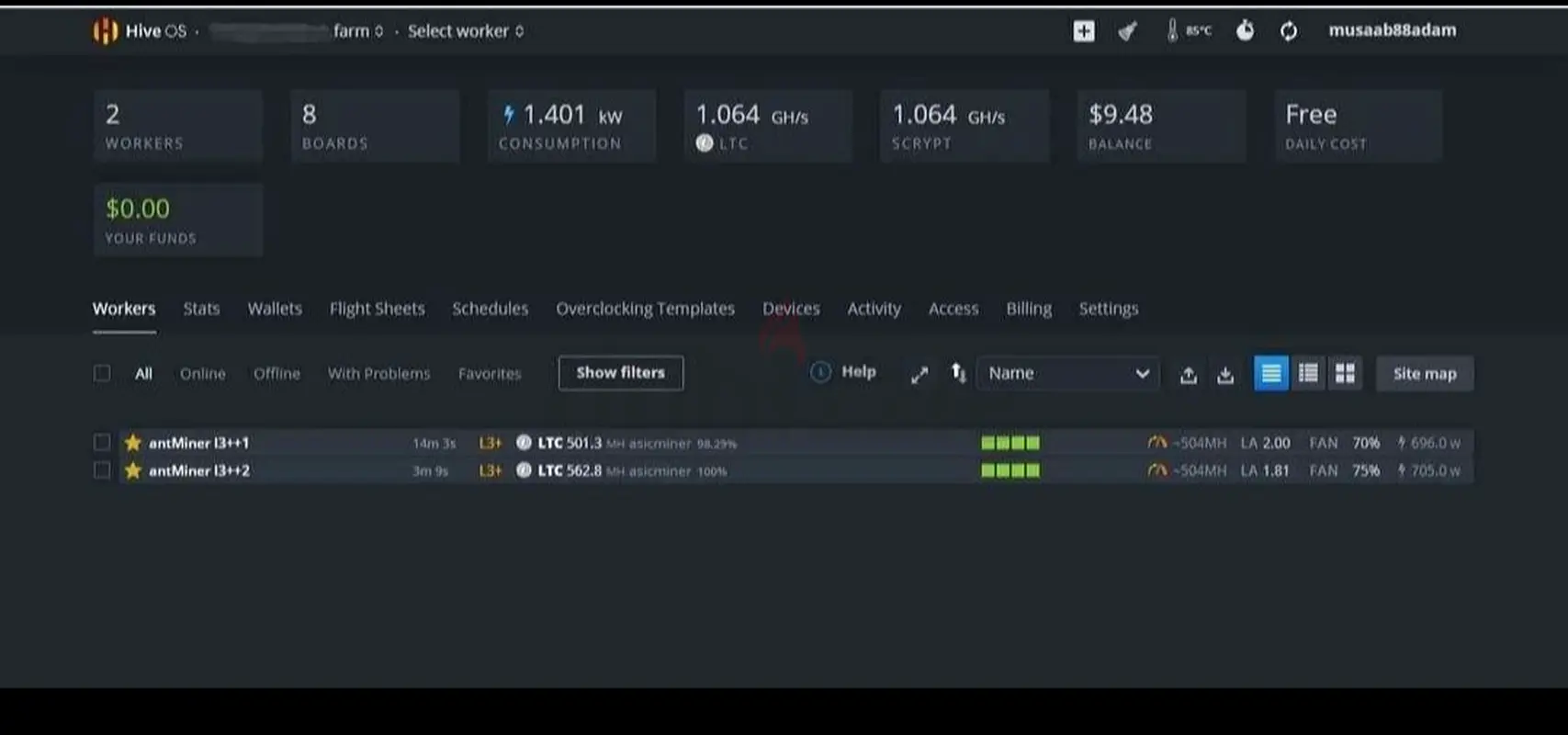Viewport: 1568px width, 735px height.
Task: Check the antMiner l3++2 row checkbox
Action: click(x=102, y=470)
